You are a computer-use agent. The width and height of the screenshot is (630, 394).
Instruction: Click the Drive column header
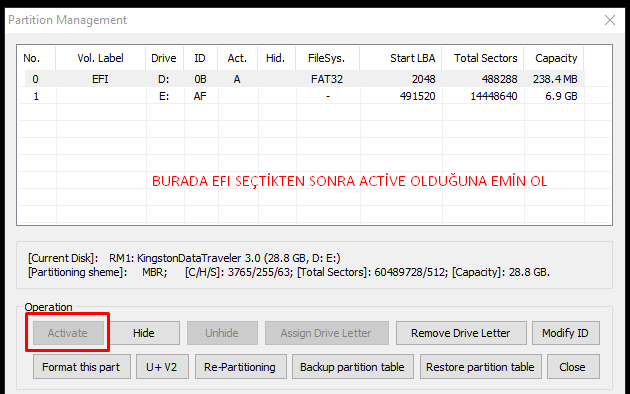click(x=164, y=58)
